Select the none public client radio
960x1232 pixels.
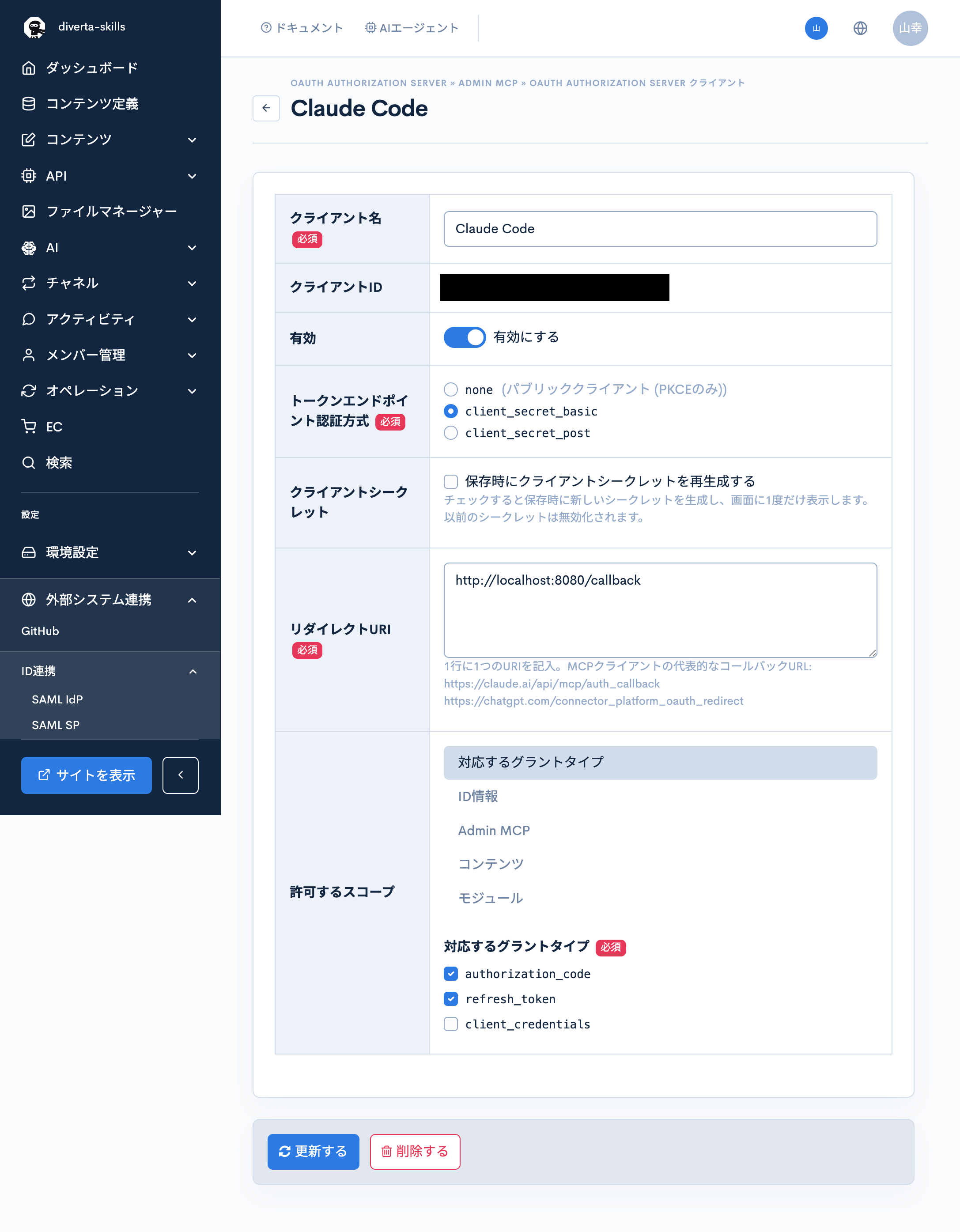point(451,390)
